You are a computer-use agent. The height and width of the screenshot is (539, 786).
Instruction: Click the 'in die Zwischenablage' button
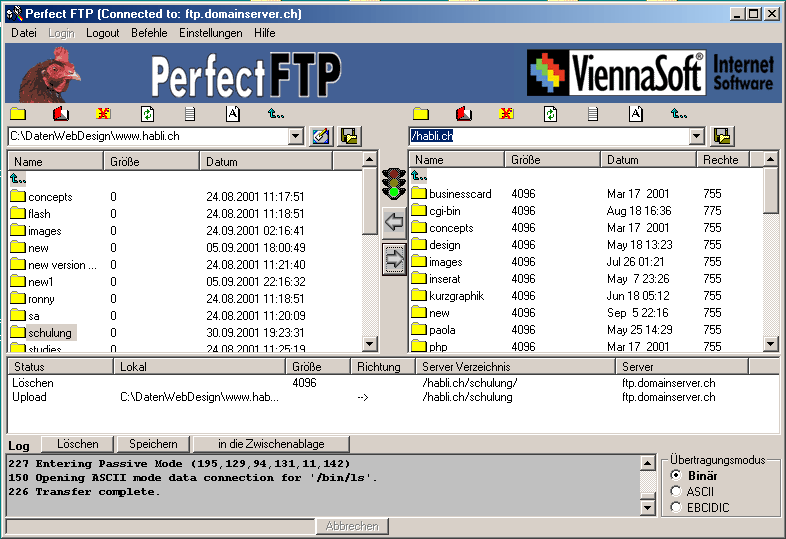click(x=272, y=444)
